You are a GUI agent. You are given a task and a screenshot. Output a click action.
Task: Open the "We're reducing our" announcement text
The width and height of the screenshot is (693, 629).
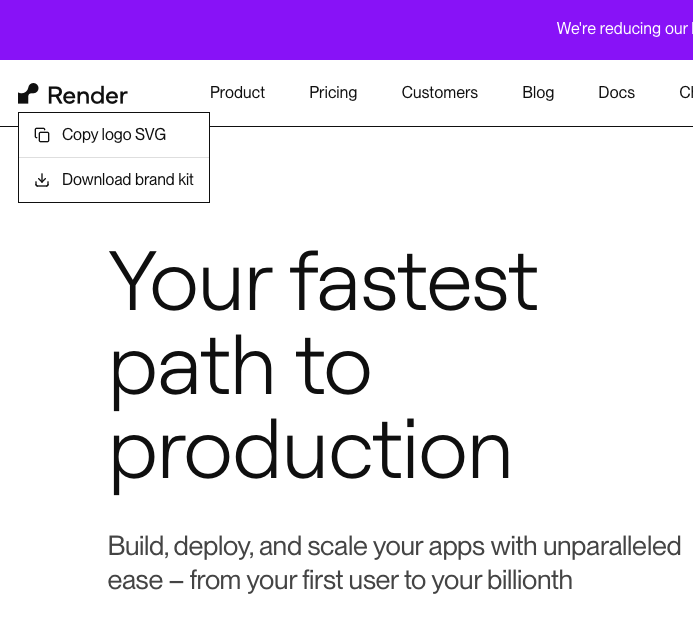[x=622, y=29]
